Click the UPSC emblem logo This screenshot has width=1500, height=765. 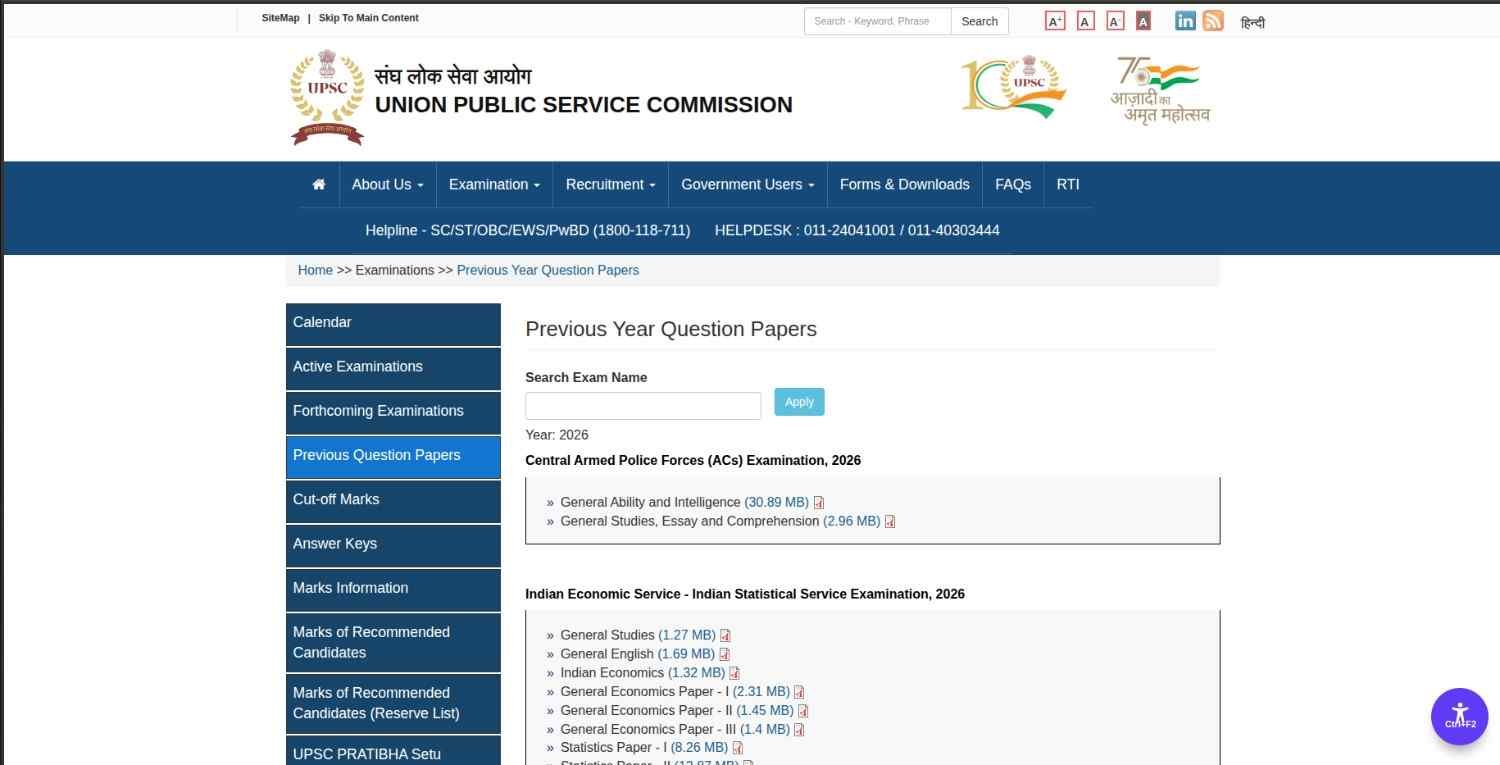pos(327,98)
